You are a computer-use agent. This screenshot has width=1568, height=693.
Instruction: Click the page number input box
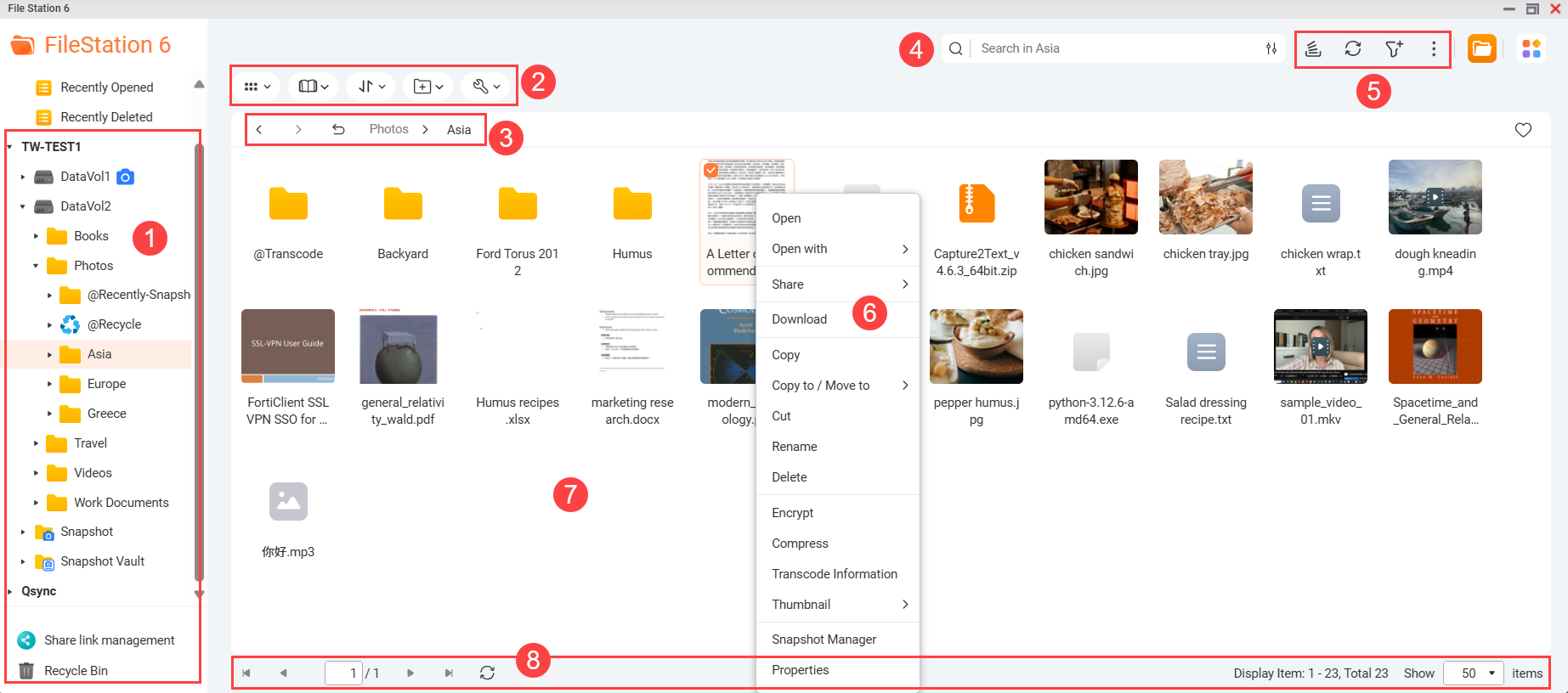tap(343, 673)
